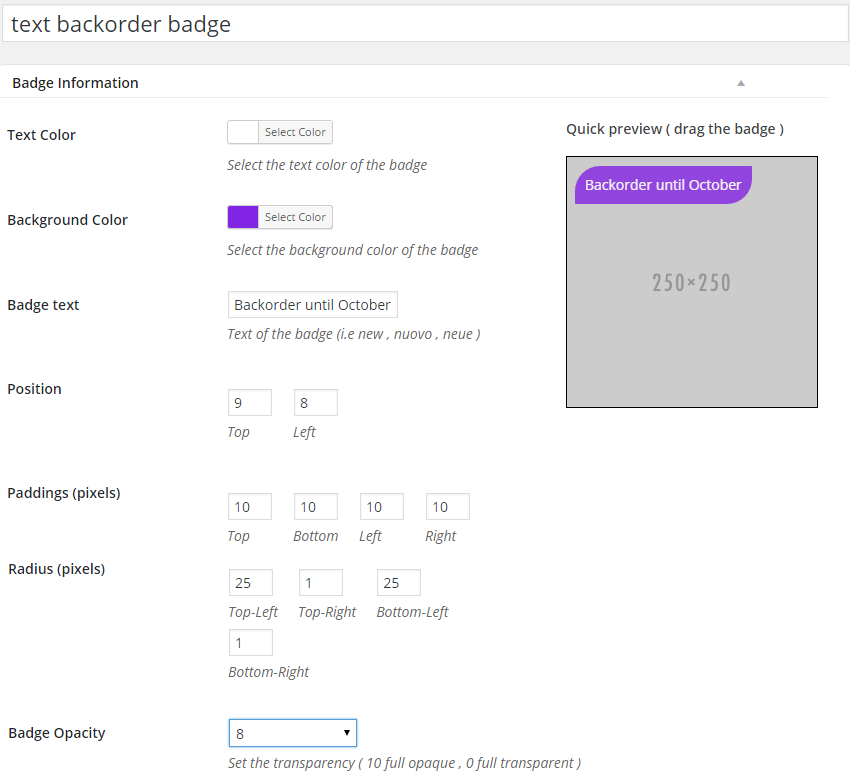Image resolution: width=851 pixels, height=784 pixels.
Task: Edit the Radius Top-Right field
Action: pos(320,583)
